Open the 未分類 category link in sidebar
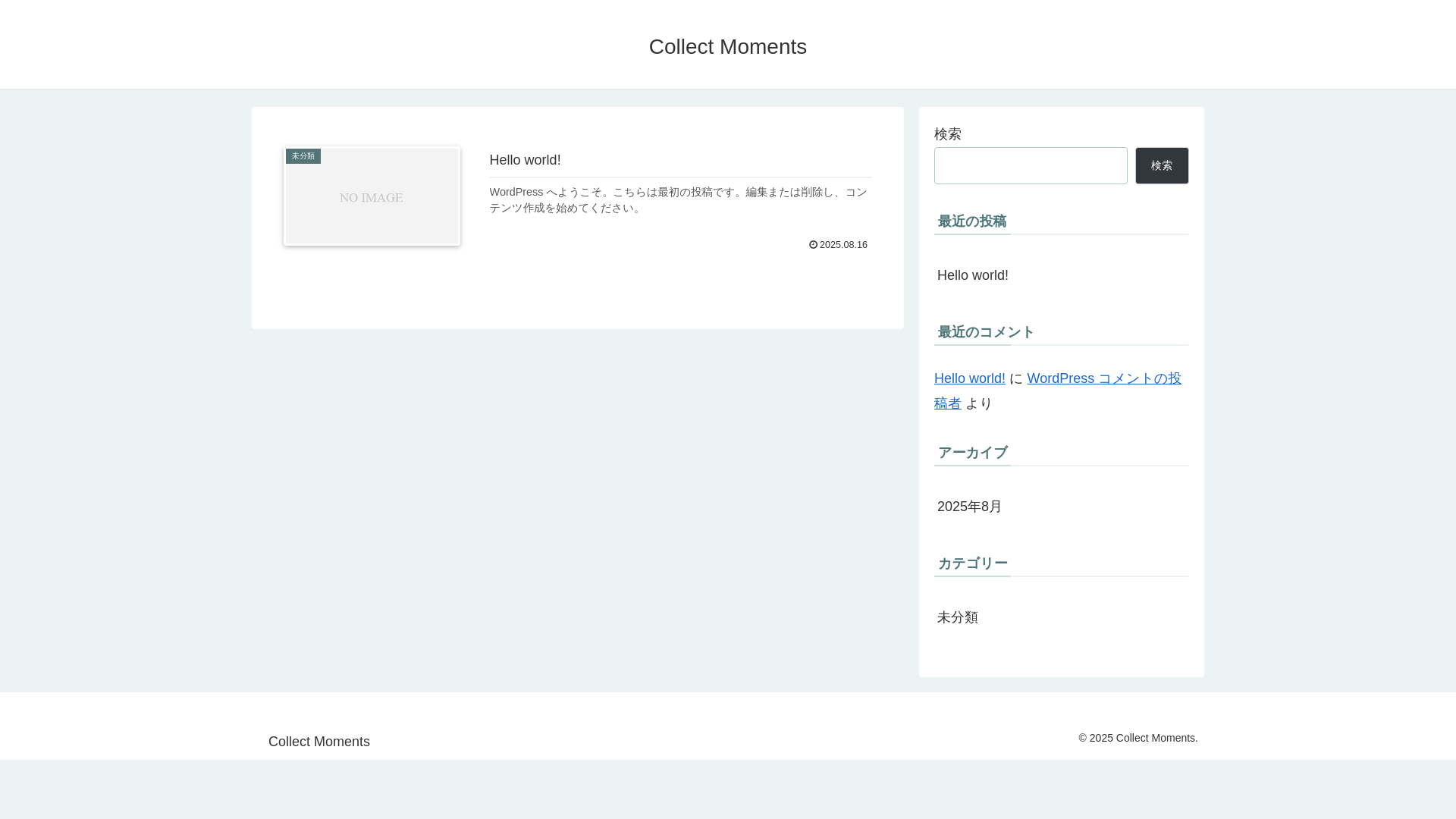The height and width of the screenshot is (819, 1456). tap(958, 617)
